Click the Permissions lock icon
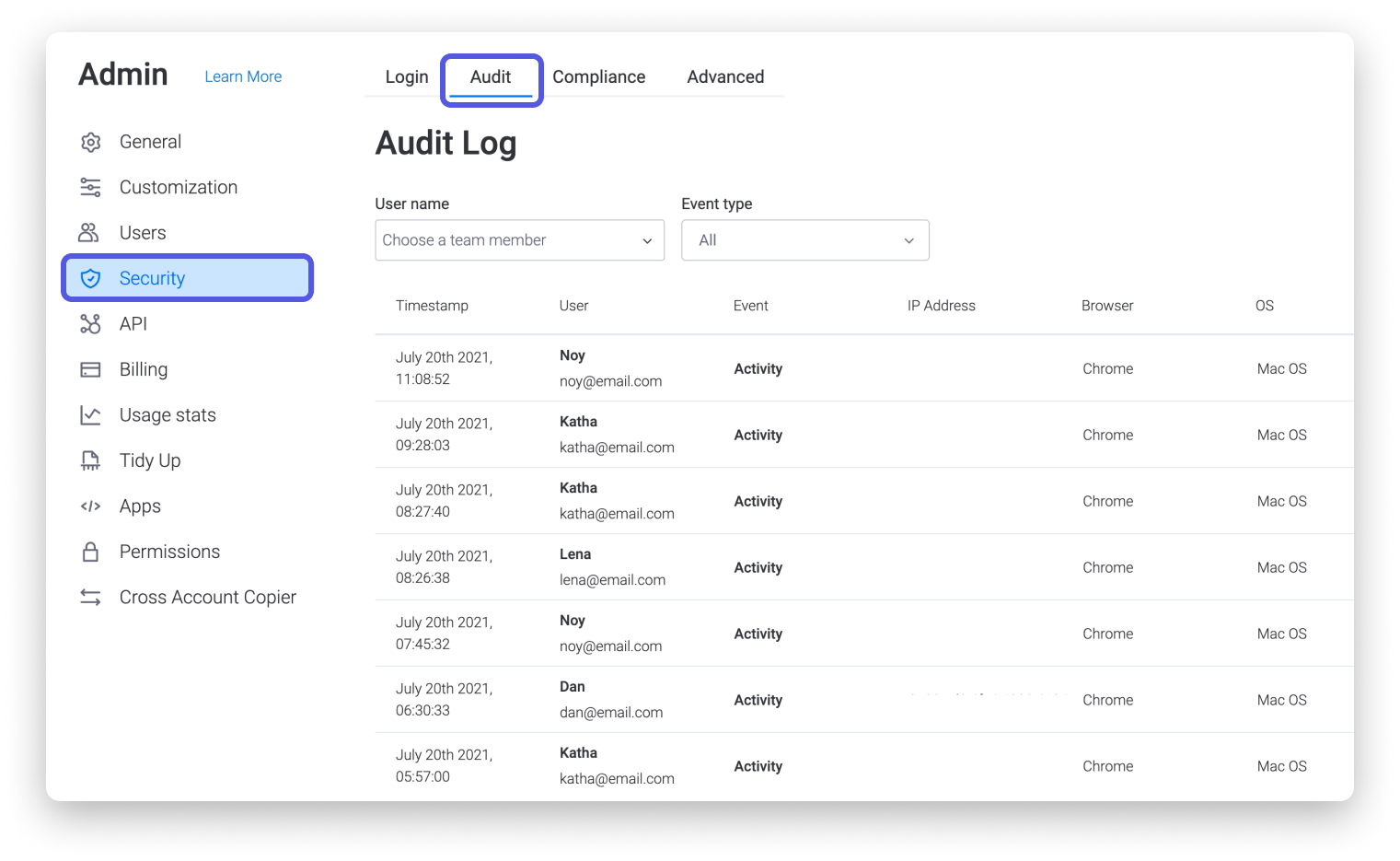 [x=90, y=552]
